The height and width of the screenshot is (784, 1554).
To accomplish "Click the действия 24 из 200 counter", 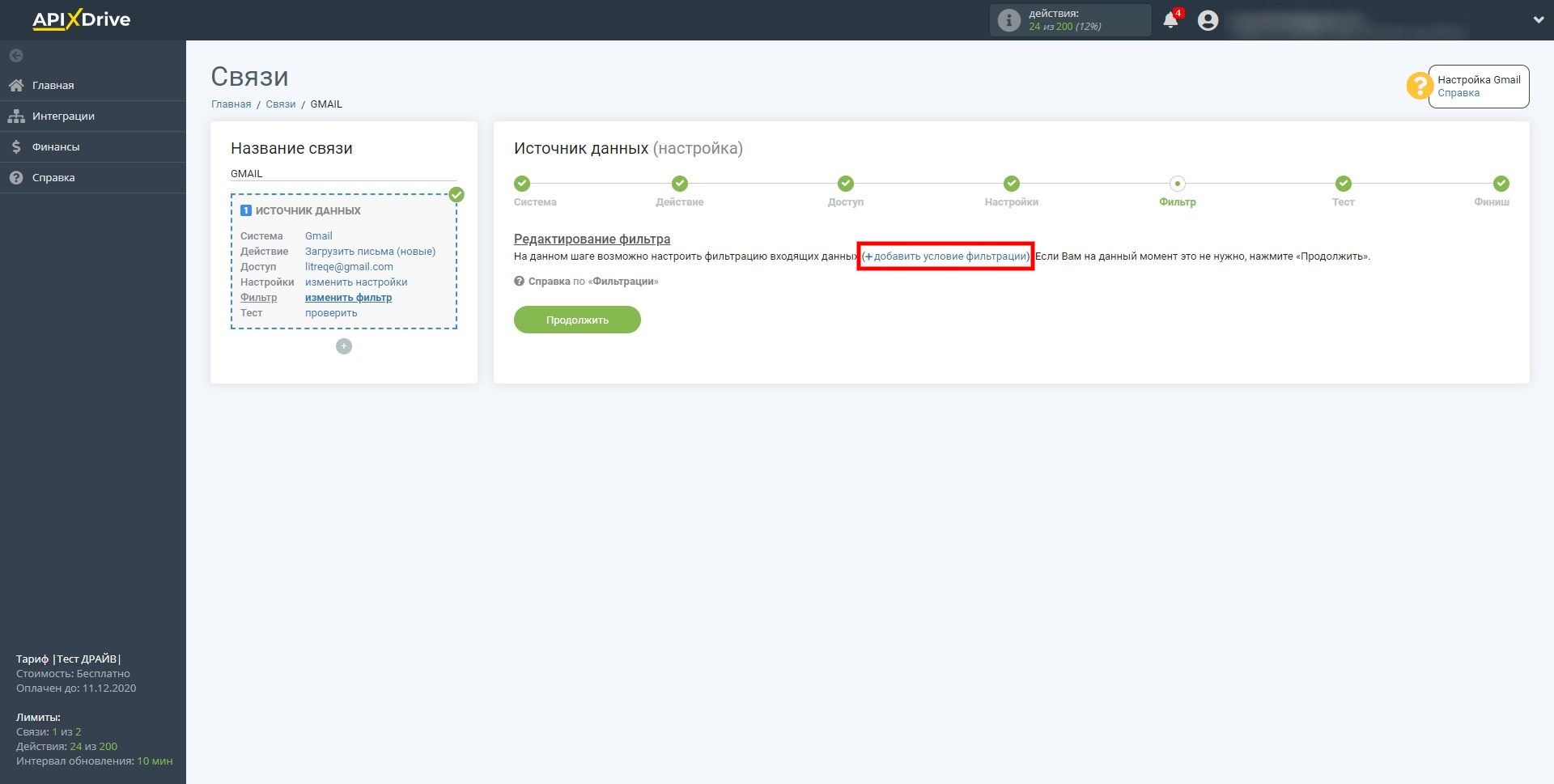I will click(1070, 20).
